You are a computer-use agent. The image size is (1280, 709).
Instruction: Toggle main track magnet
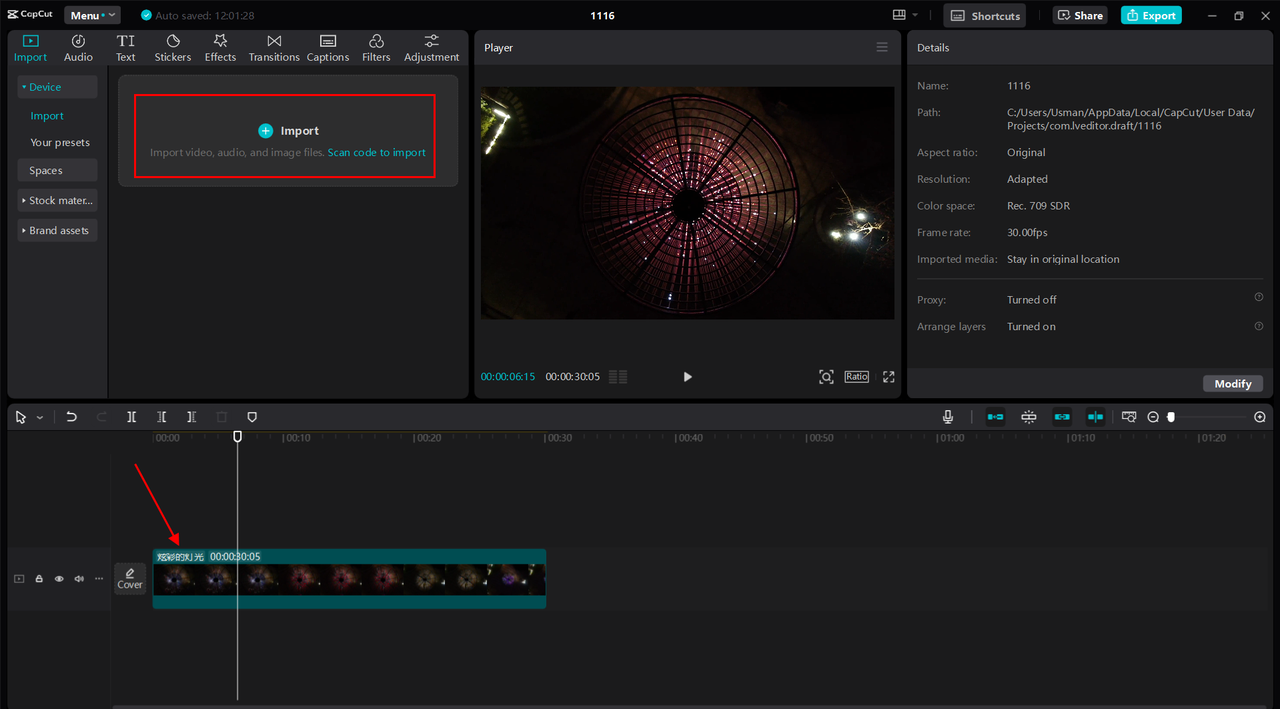tap(996, 417)
